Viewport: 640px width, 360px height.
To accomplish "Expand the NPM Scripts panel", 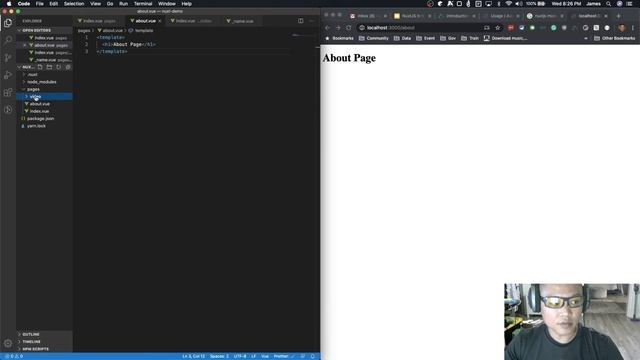I will tap(35, 349).
